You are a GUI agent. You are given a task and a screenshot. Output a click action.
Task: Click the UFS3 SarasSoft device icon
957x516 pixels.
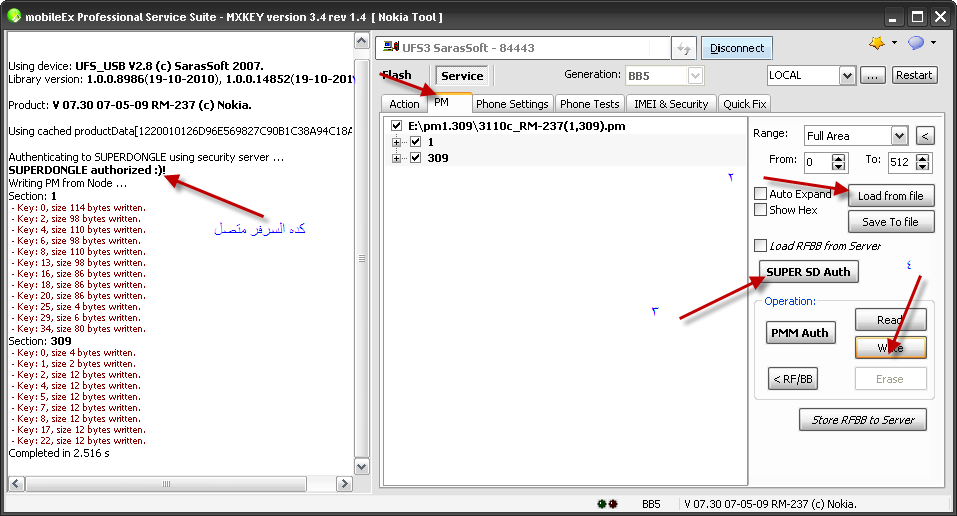coord(391,47)
